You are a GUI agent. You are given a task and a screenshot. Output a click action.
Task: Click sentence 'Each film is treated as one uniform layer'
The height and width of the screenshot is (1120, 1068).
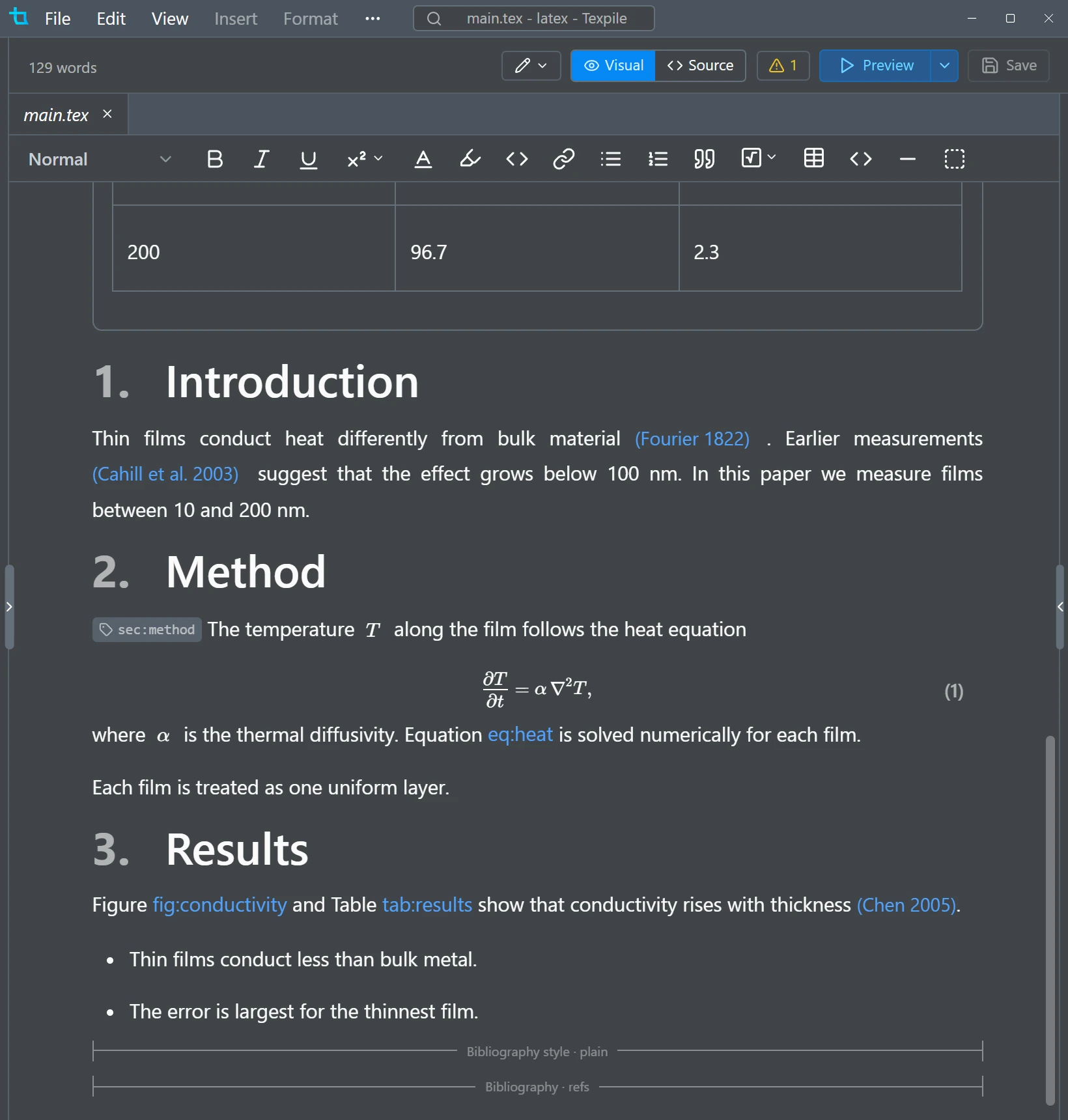[271, 788]
